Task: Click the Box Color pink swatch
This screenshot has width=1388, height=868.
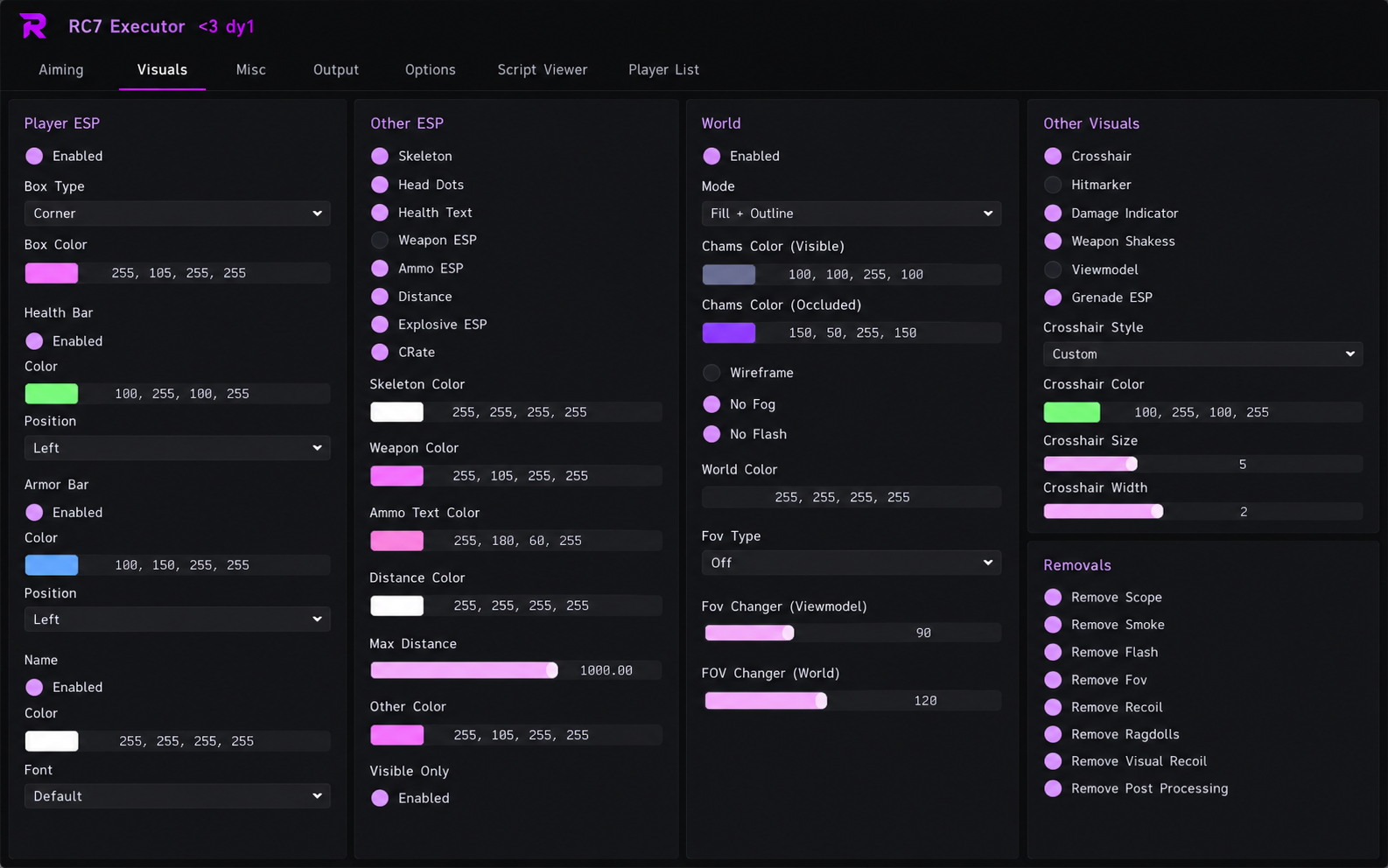Action: pyautogui.click(x=52, y=273)
